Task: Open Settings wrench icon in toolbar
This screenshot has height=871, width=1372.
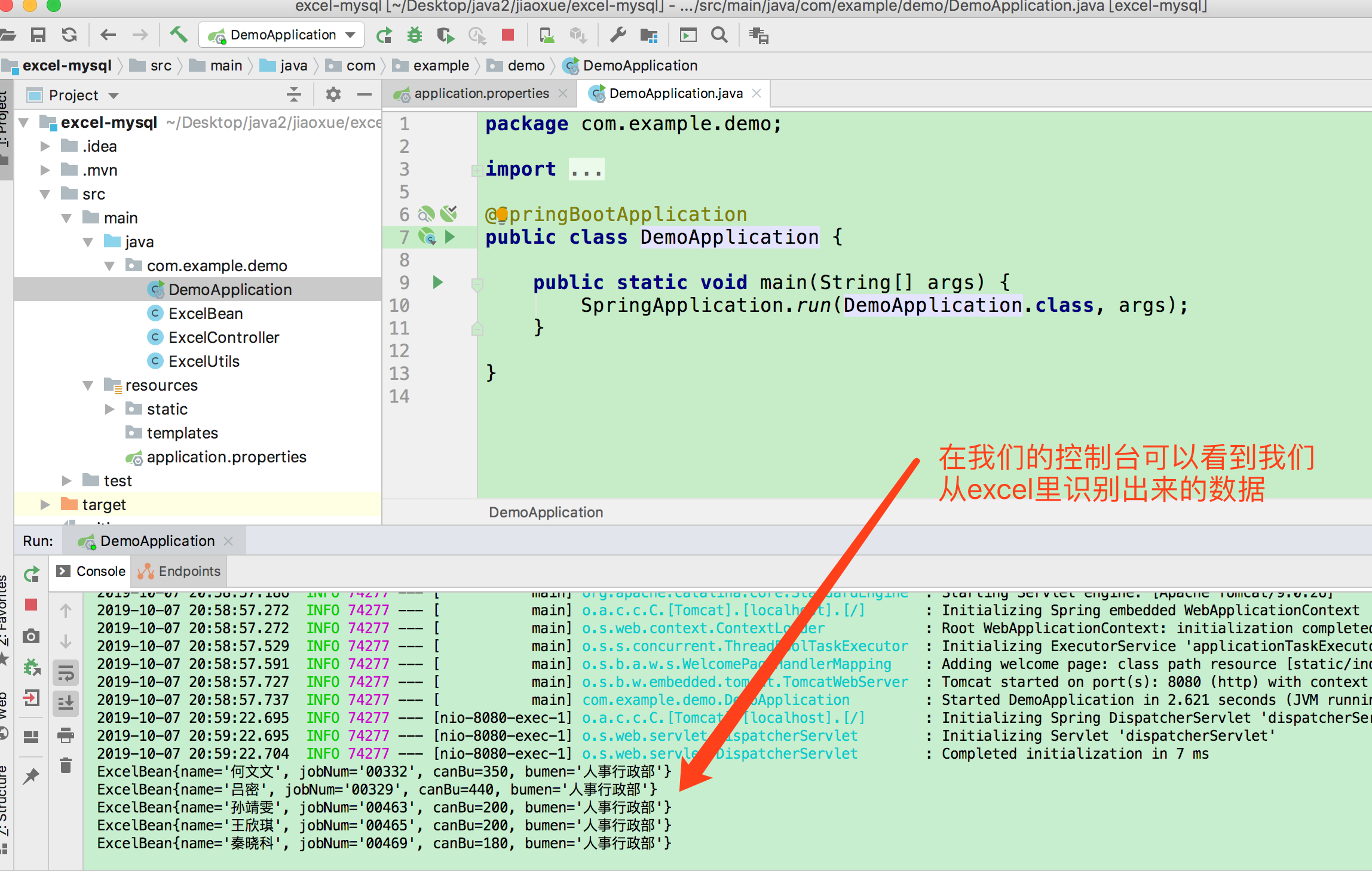Action: coord(618,35)
